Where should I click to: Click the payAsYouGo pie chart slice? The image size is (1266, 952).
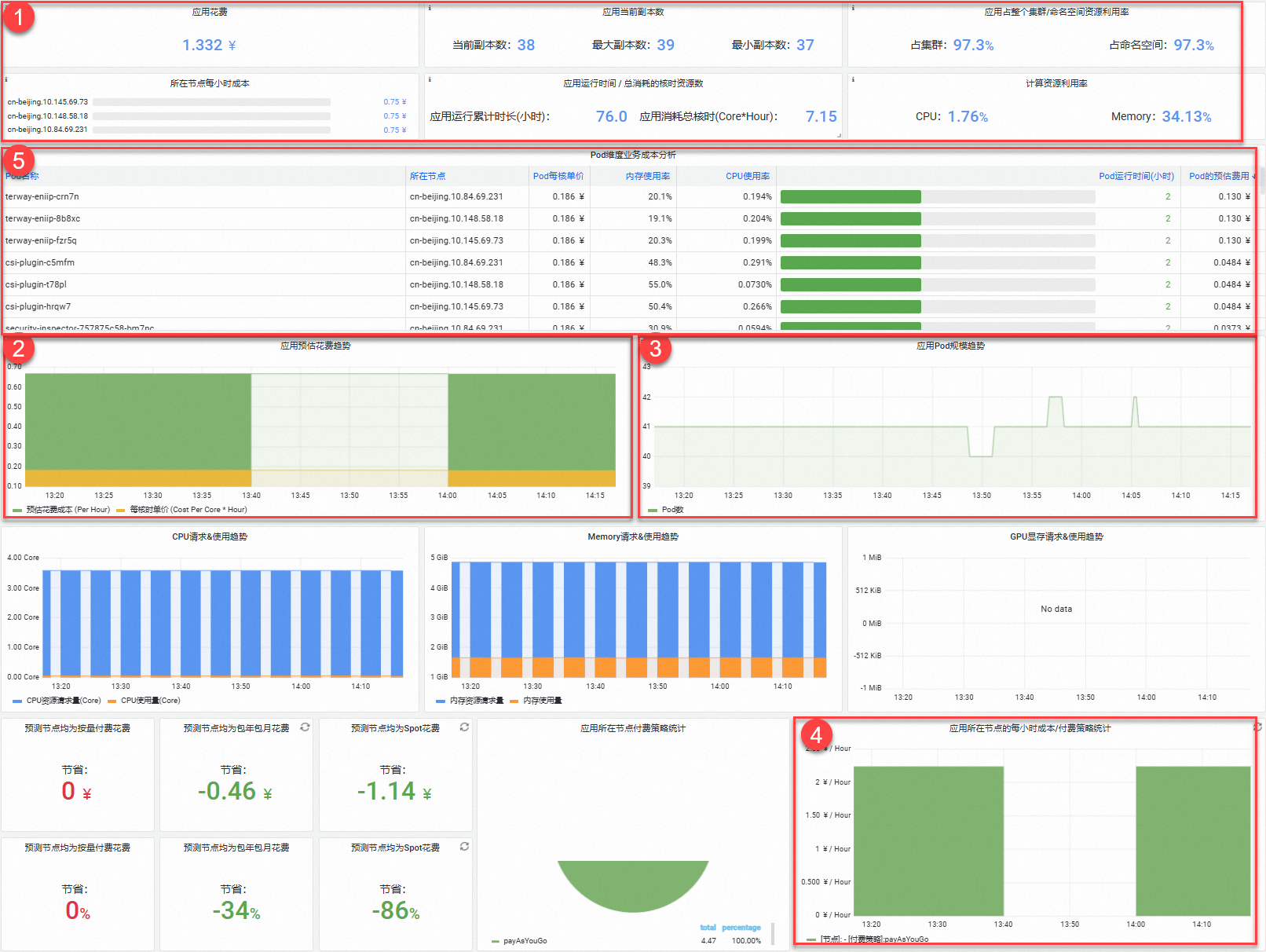click(633, 886)
